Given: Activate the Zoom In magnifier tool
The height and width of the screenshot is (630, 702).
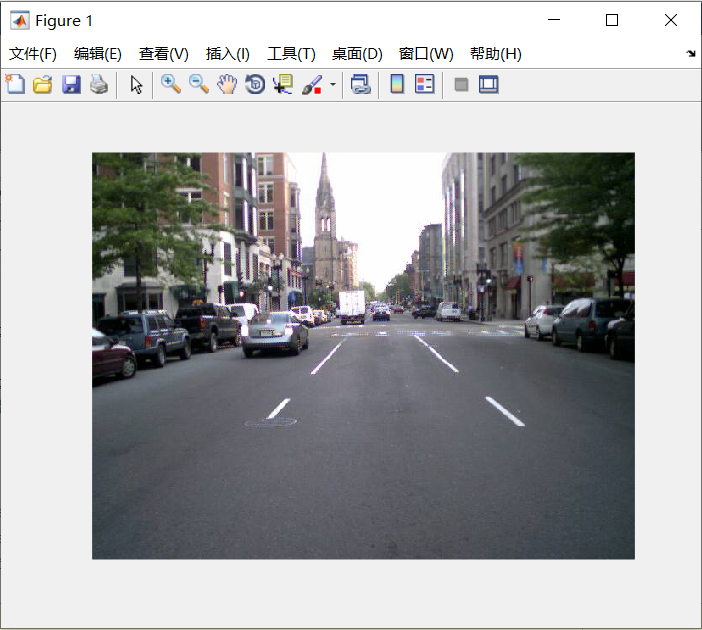Looking at the screenshot, I should click(171, 84).
